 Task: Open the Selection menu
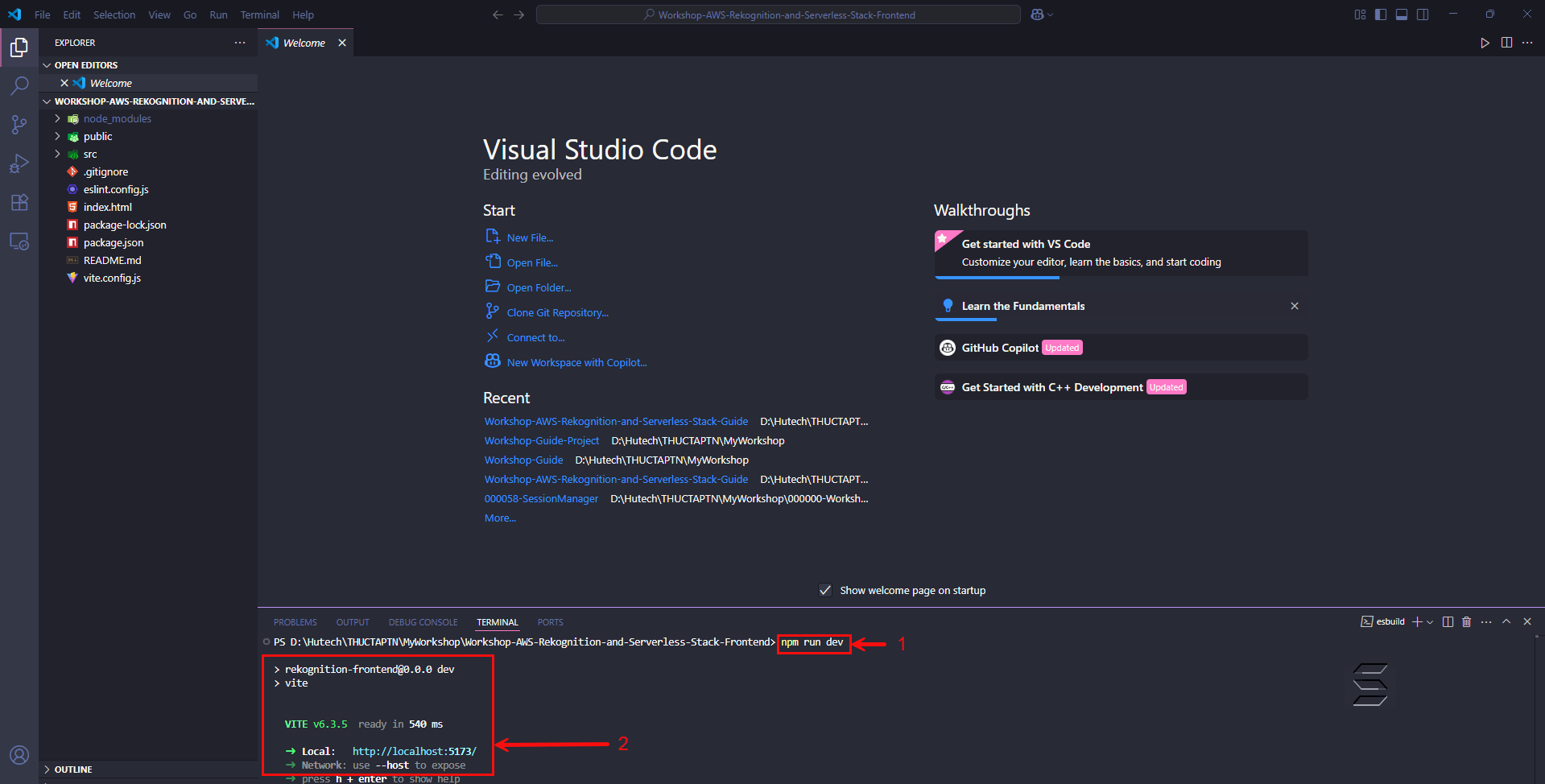coord(114,14)
